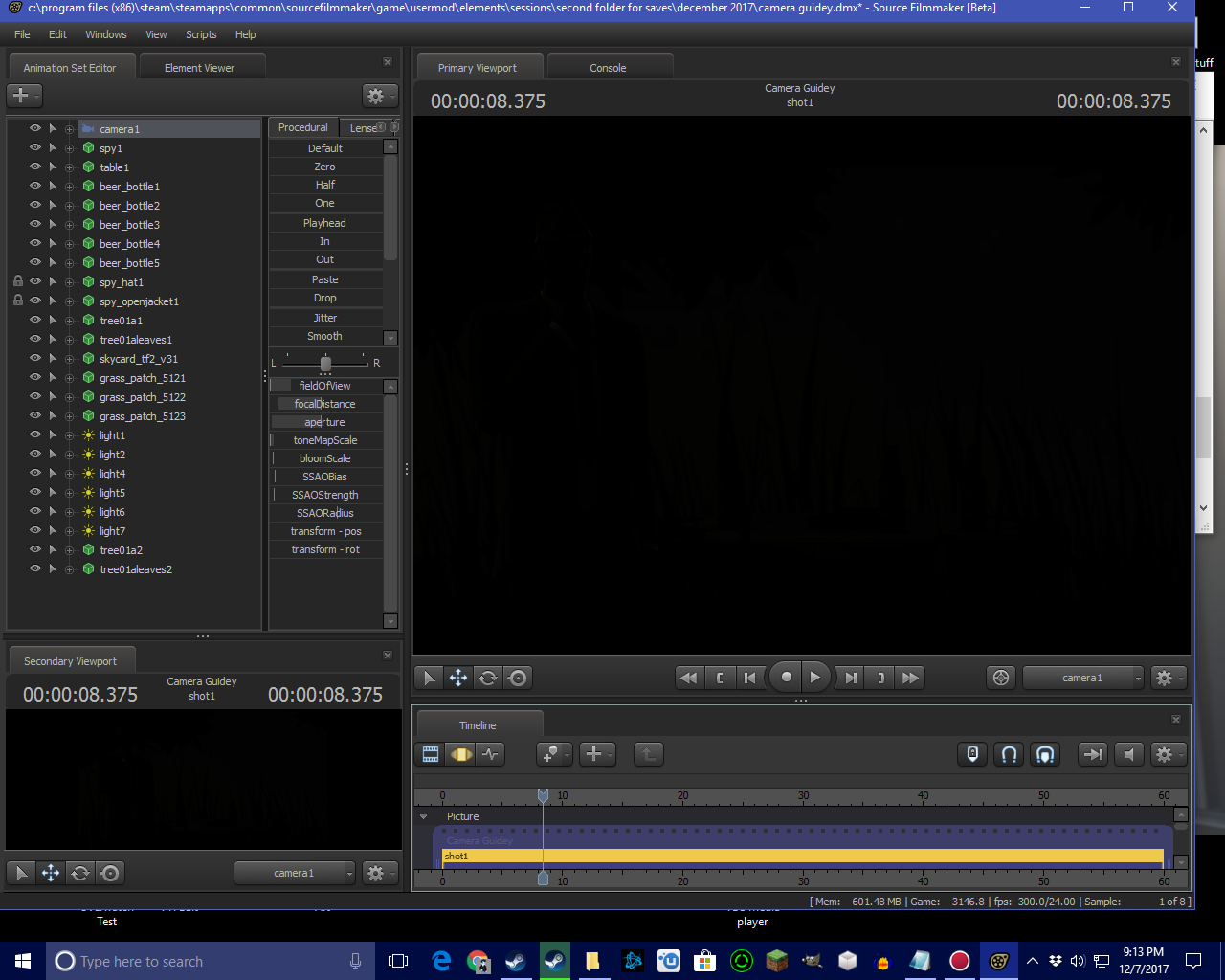The width and height of the screenshot is (1225, 980).
Task: Expand the tree01a1 tree node
Action: click(x=69, y=321)
